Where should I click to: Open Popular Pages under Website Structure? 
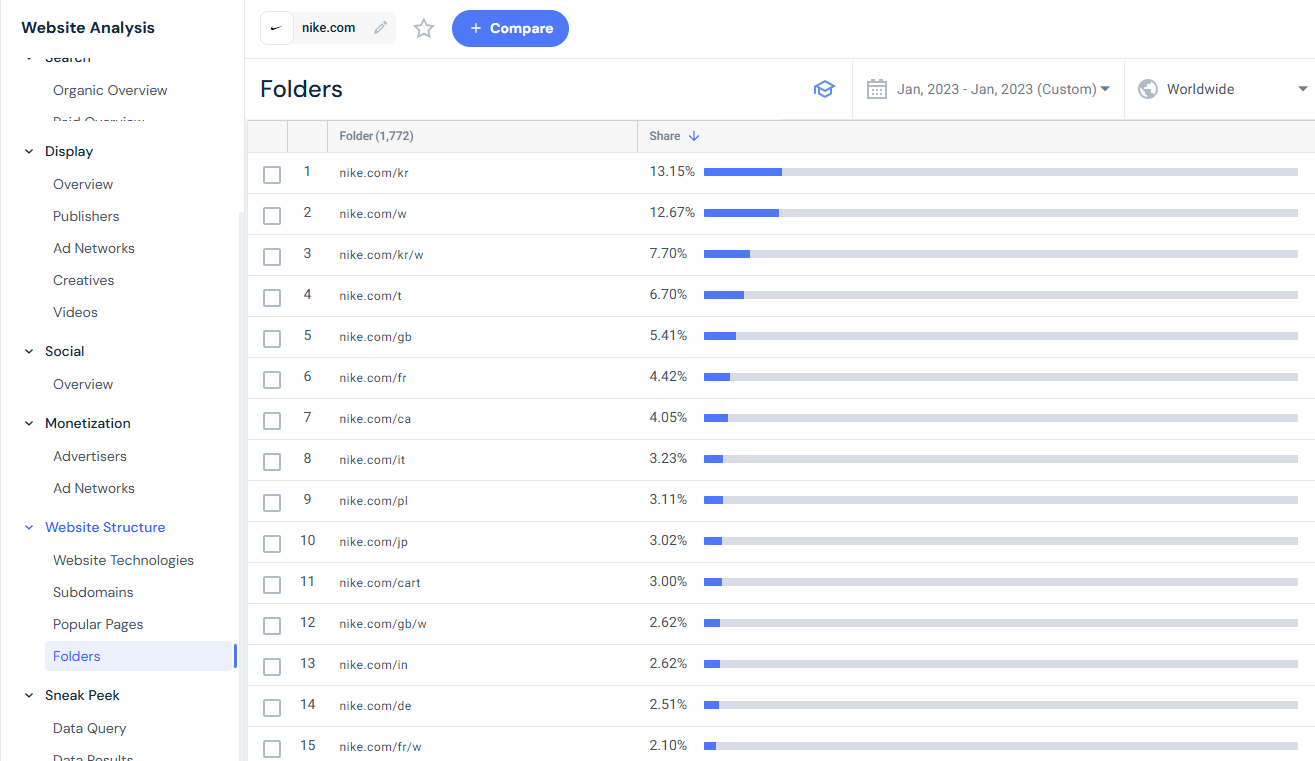pyautogui.click(x=98, y=624)
